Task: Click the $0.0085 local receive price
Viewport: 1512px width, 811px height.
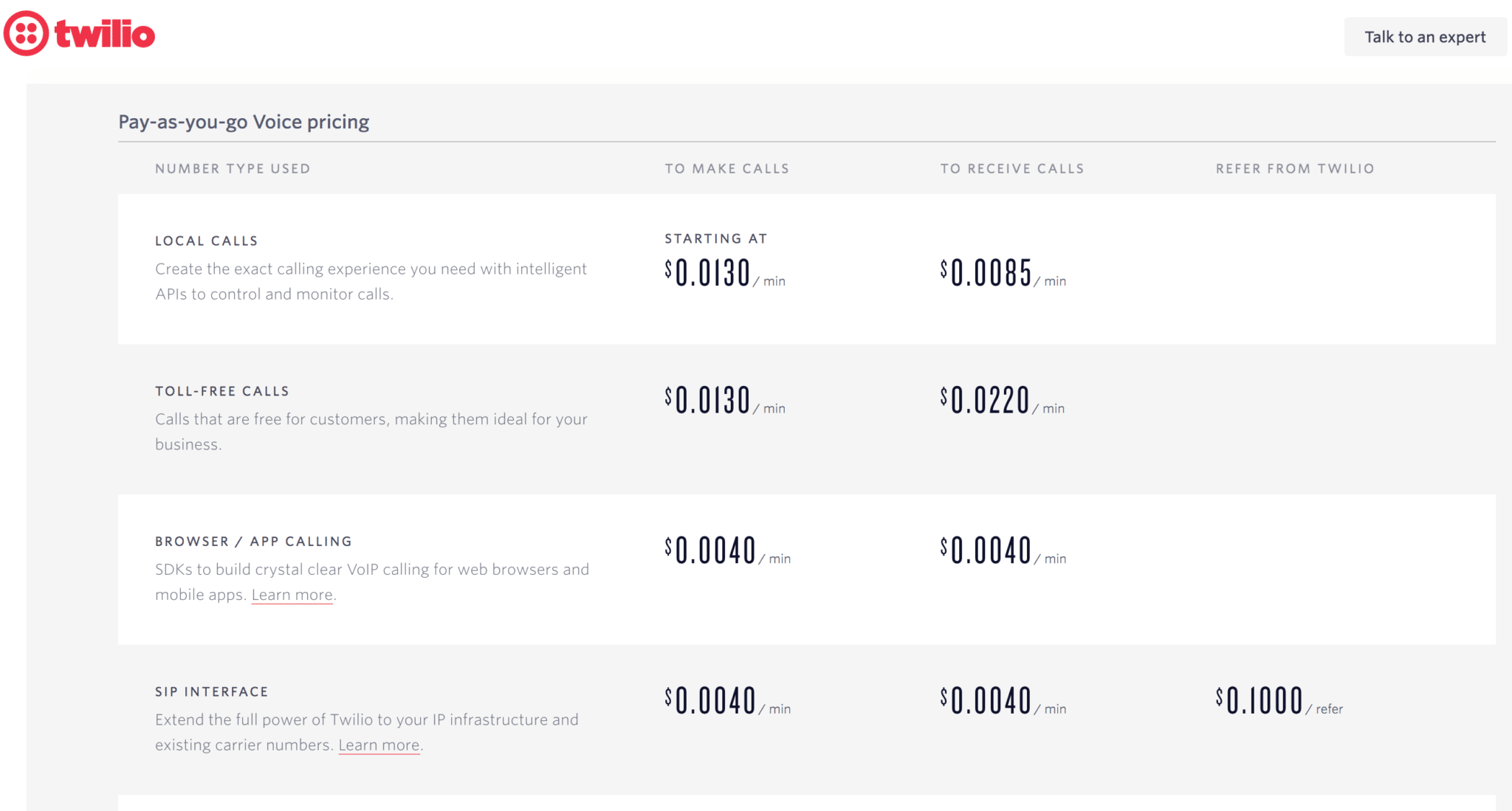Action: [x=1003, y=273]
